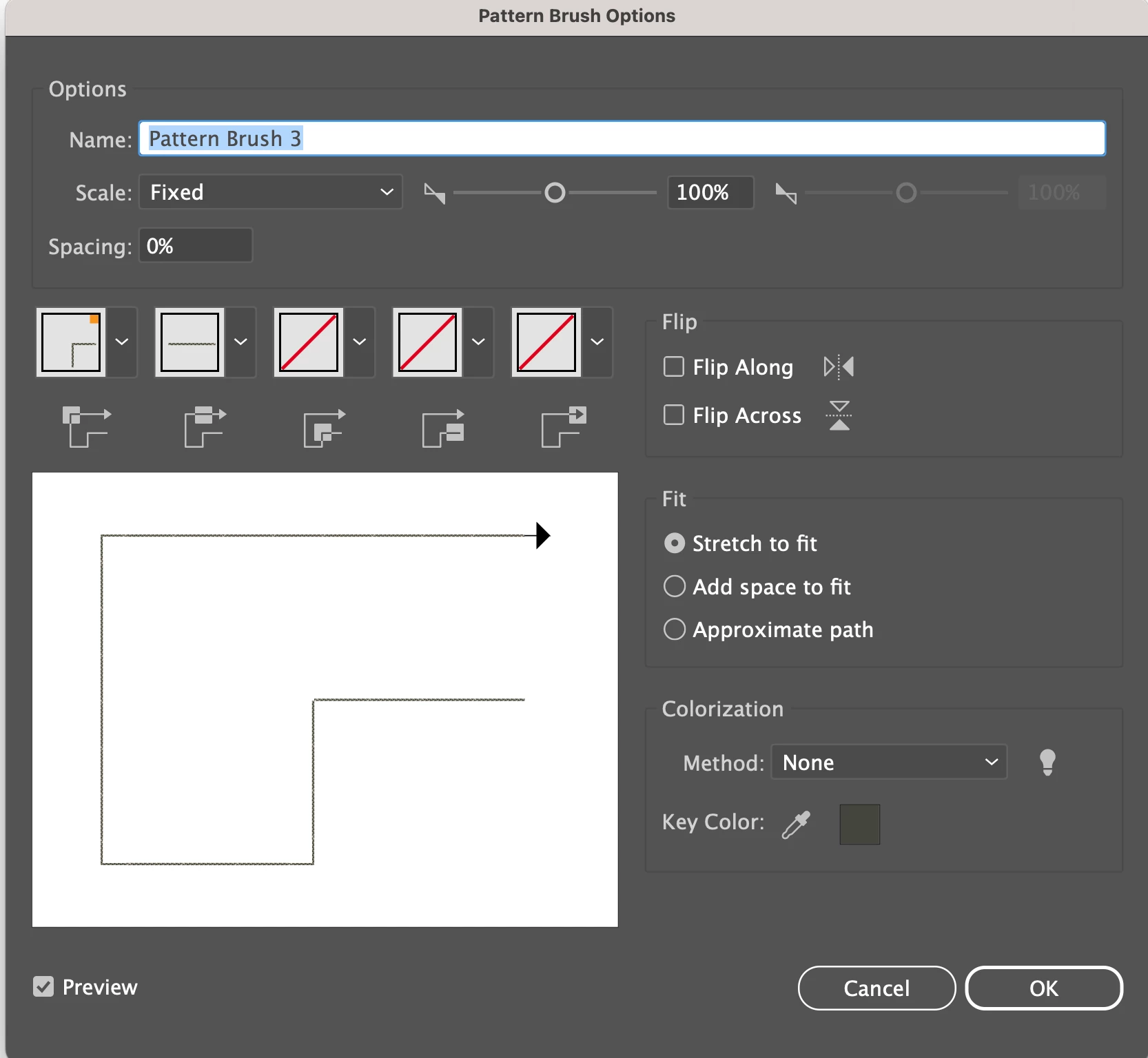Screen dimensions: 1148x1058
Task: Click the brush Name text field
Action: (622, 138)
